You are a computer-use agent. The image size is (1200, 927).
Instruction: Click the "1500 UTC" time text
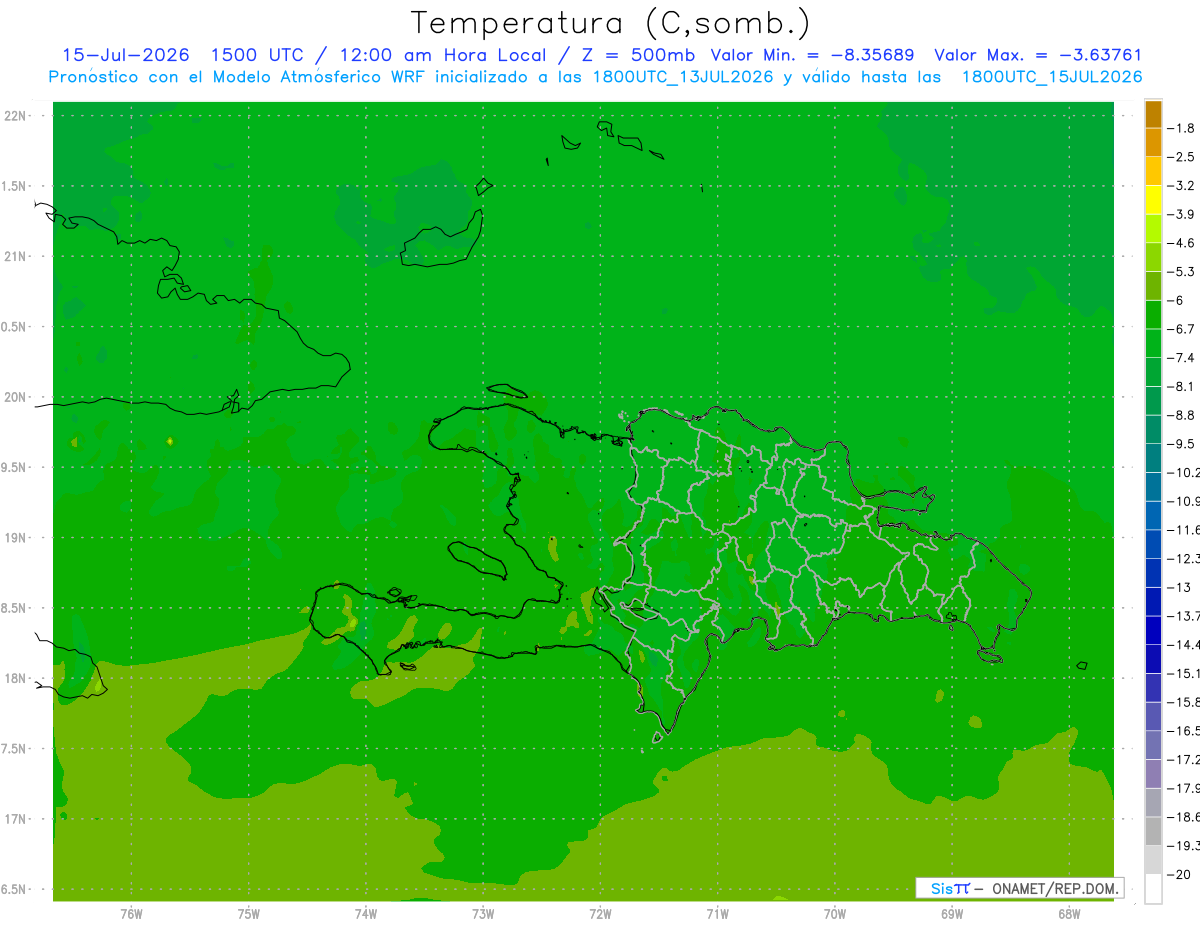tap(256, 55)
